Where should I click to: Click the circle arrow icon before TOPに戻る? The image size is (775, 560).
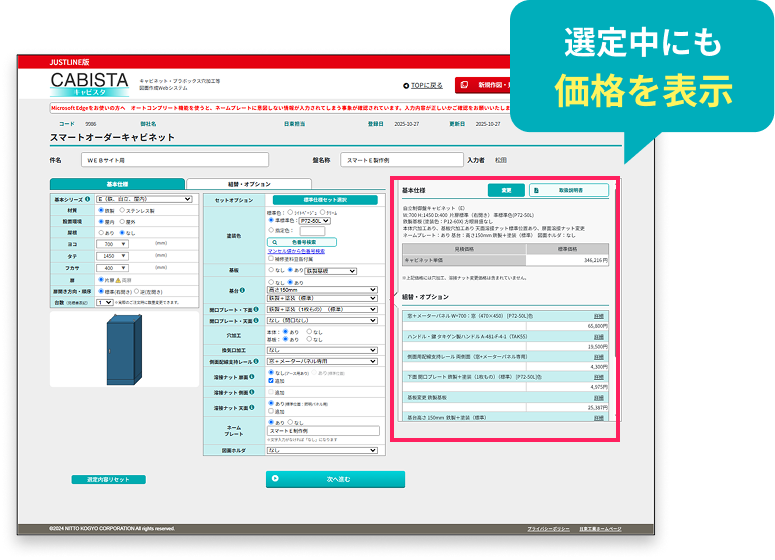click(x=406, y=86)
